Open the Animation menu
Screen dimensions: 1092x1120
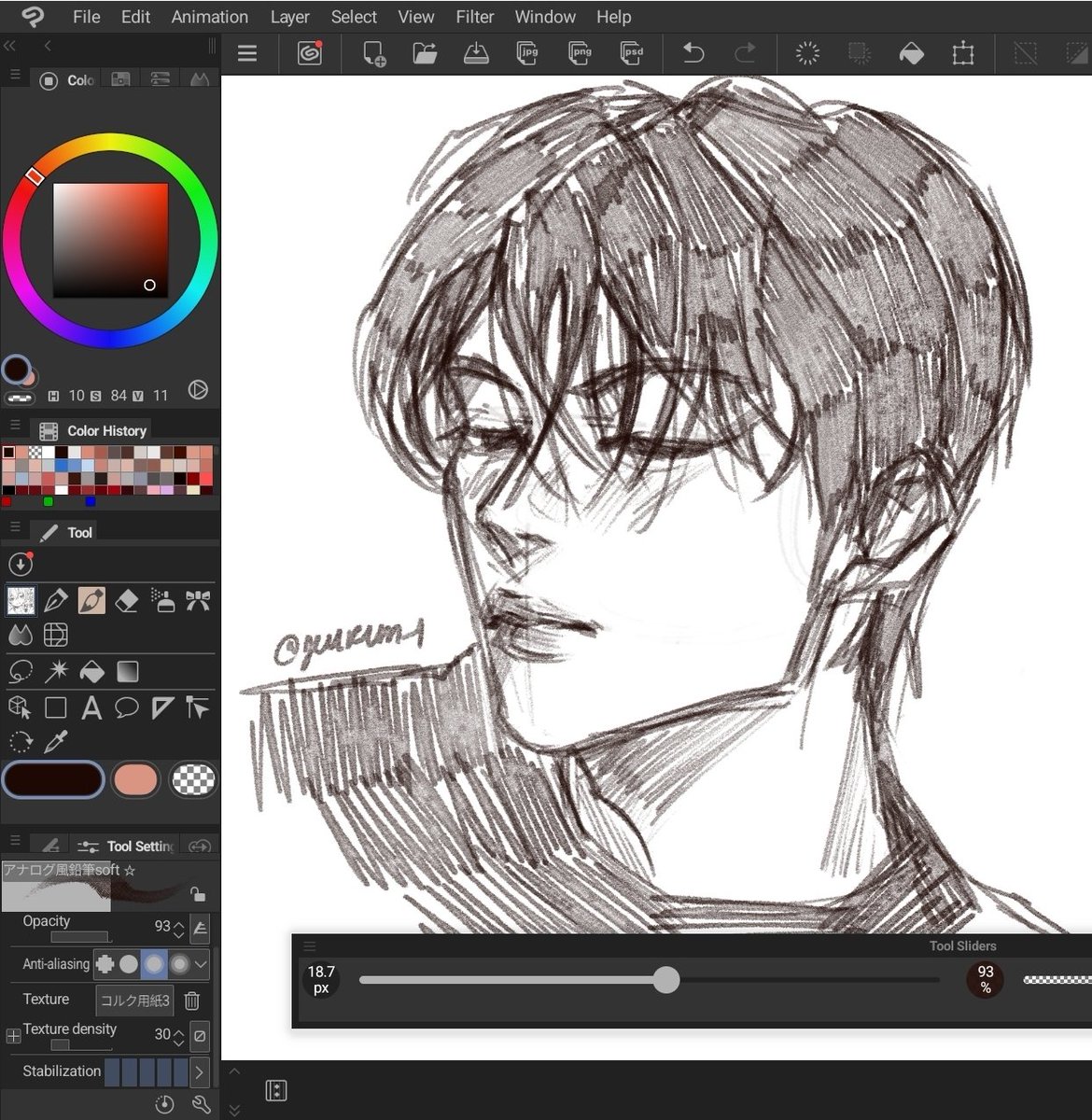(x=210, y=17)
